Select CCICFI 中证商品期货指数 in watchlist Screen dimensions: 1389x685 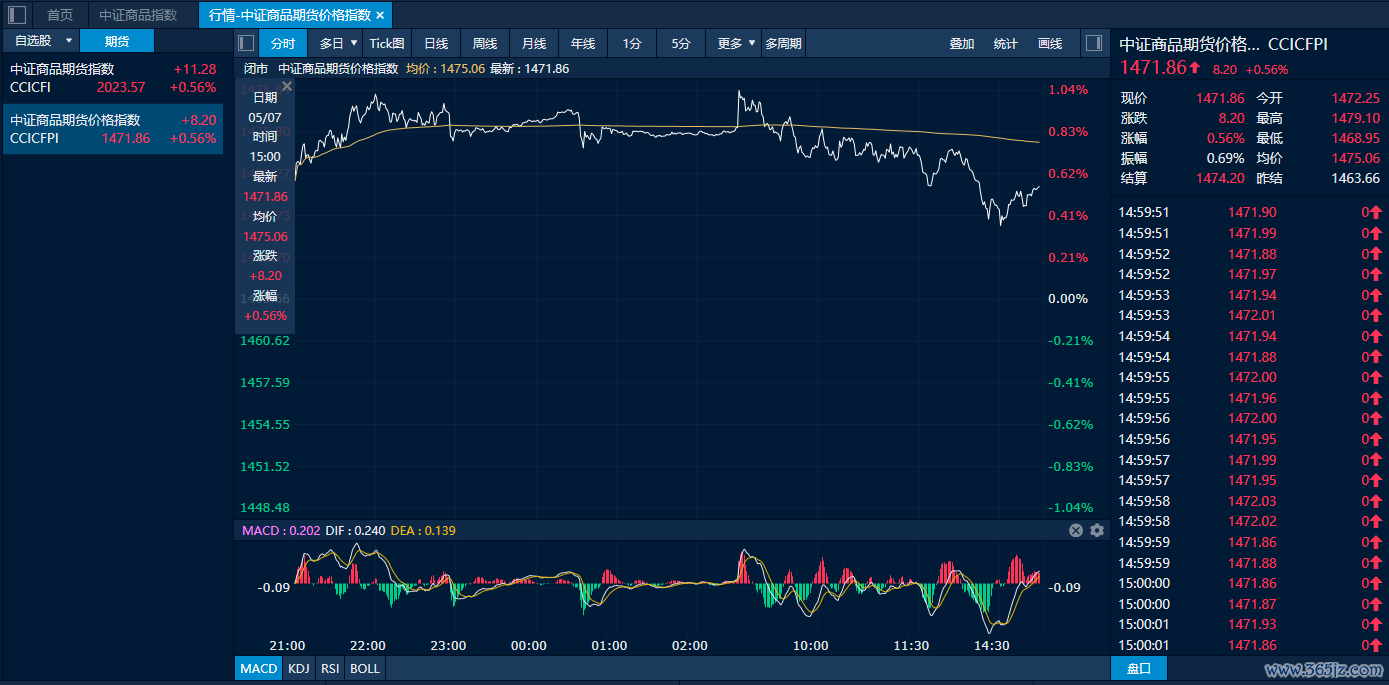[x=112, y=78]
